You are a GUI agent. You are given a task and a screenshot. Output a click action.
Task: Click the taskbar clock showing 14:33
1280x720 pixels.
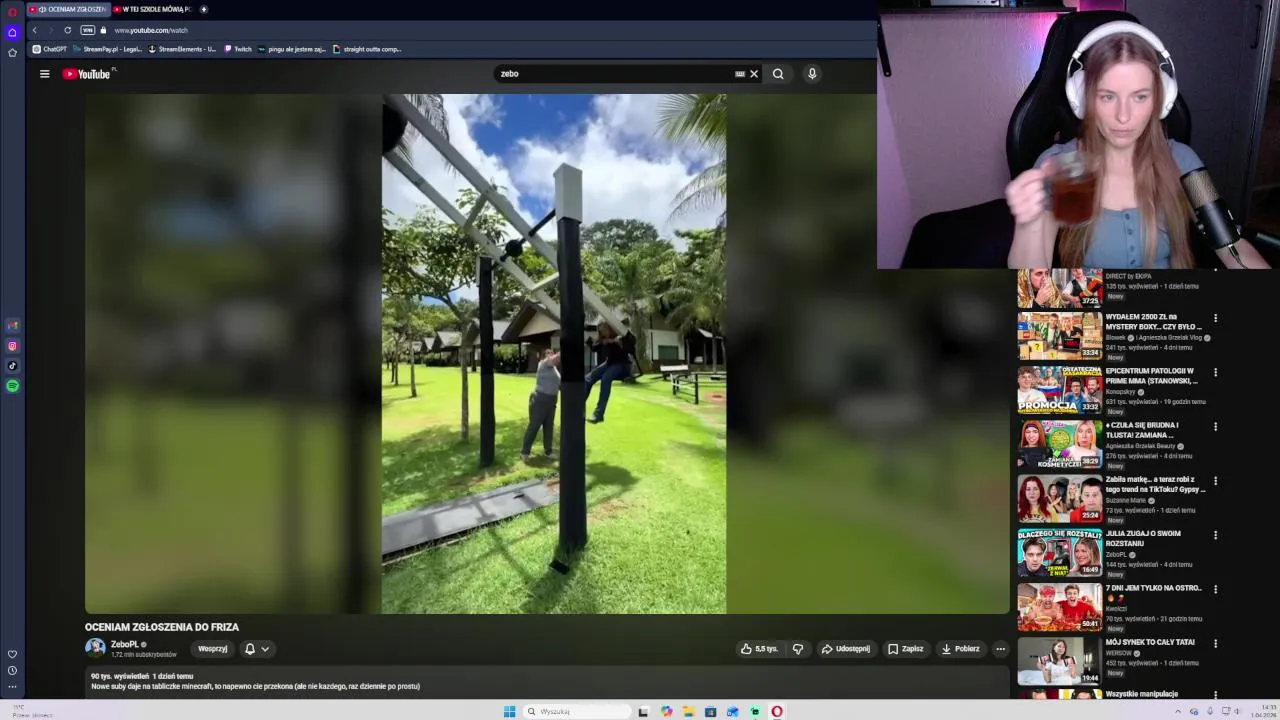click(1263, 712)
